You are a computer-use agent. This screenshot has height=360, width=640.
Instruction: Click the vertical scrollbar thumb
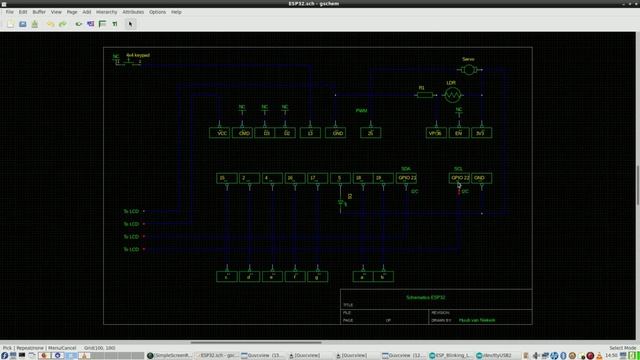click(638, 185)
